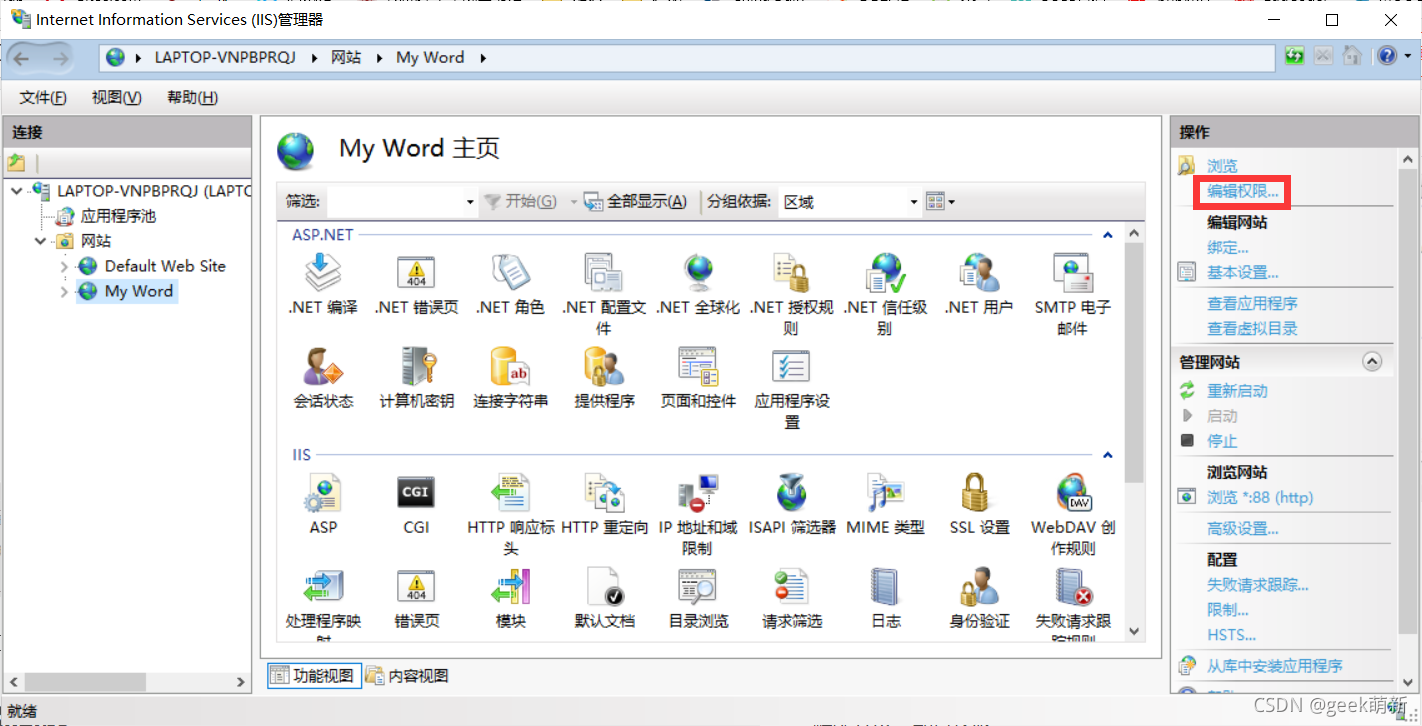Viewport: 1422px width, 726px height.
Task: Click the 全部显示(A) button
Action: pyautogui.click(x=636, y=202)
